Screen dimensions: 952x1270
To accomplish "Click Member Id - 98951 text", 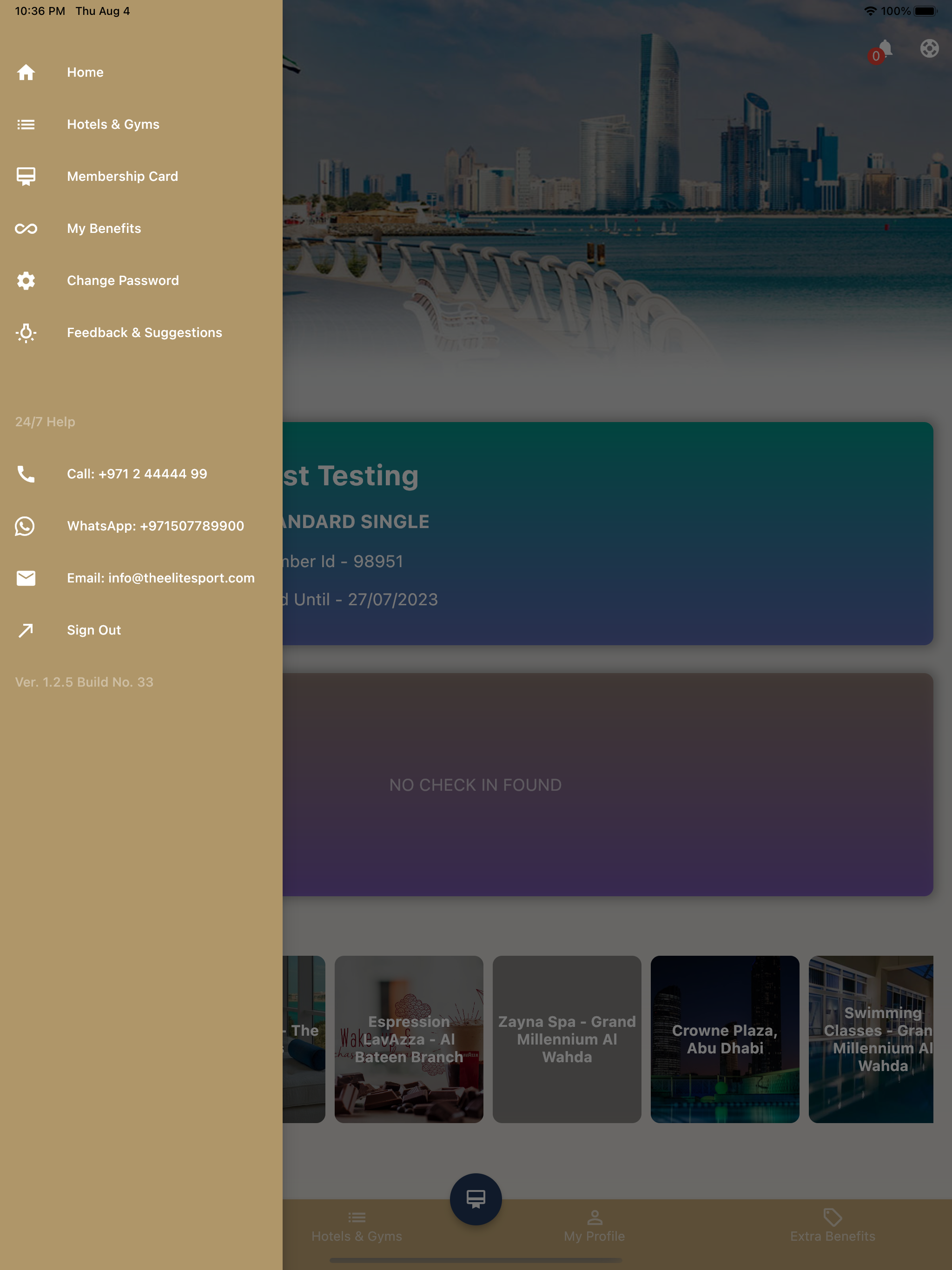I will pyautogui.click(x=343, y=562).
